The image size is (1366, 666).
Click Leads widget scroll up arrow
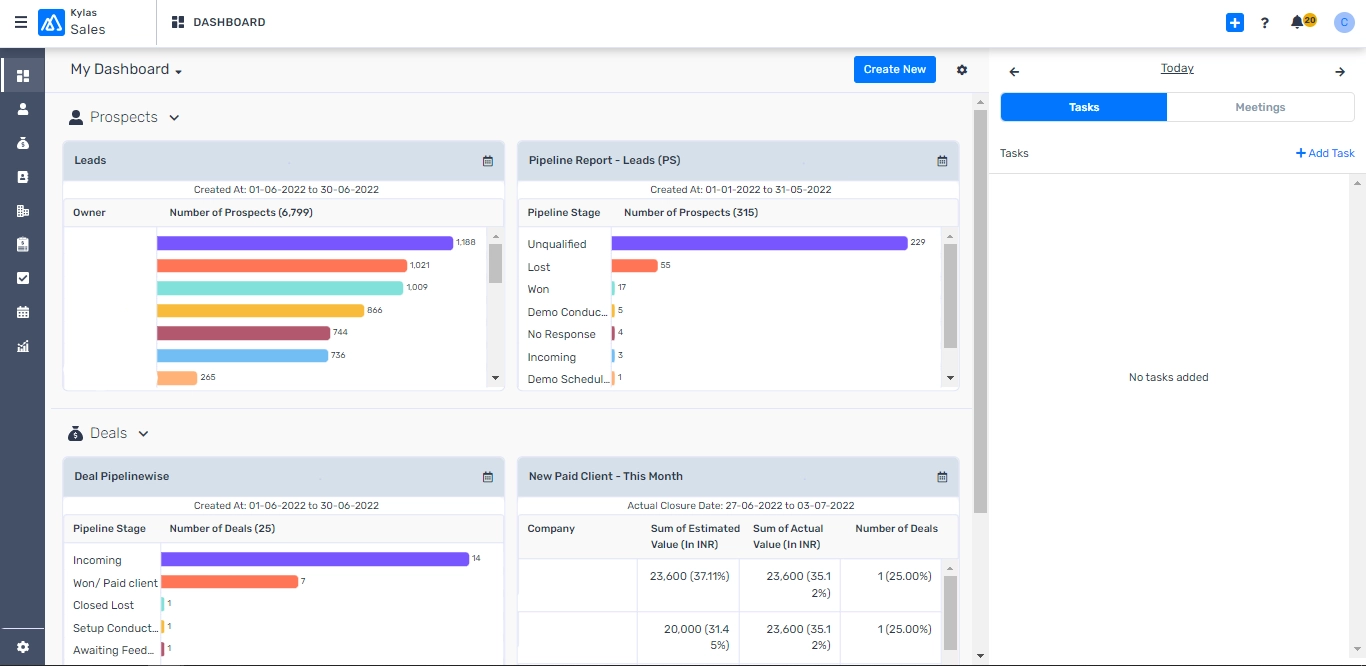tap(495, 237)
